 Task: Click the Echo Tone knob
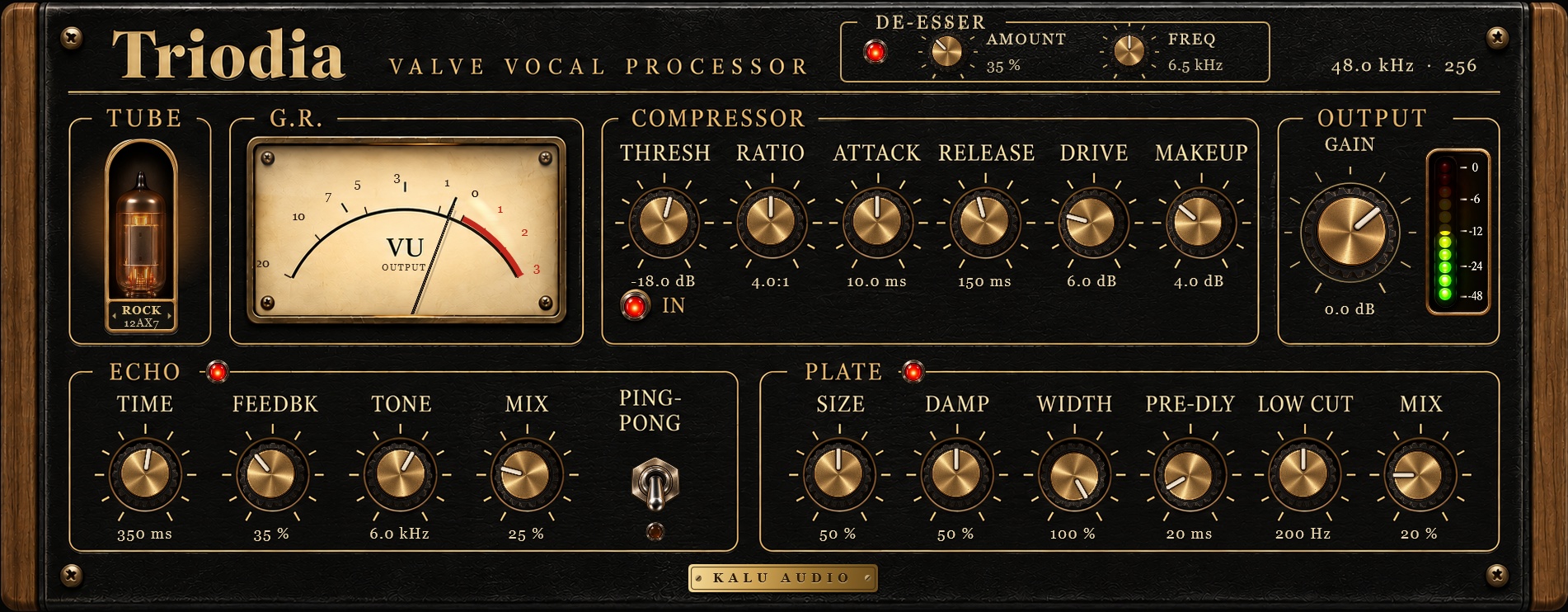[400, 474]
